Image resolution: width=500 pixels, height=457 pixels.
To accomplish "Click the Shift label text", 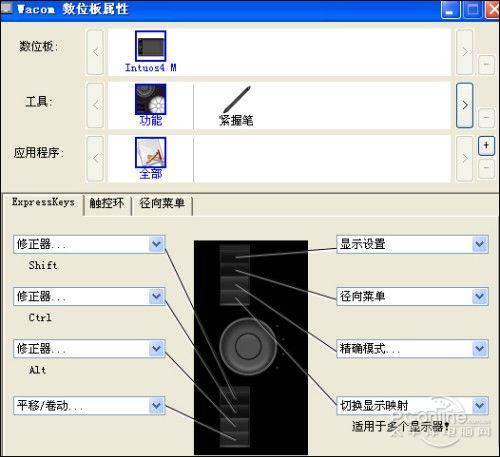I will 43,266.
